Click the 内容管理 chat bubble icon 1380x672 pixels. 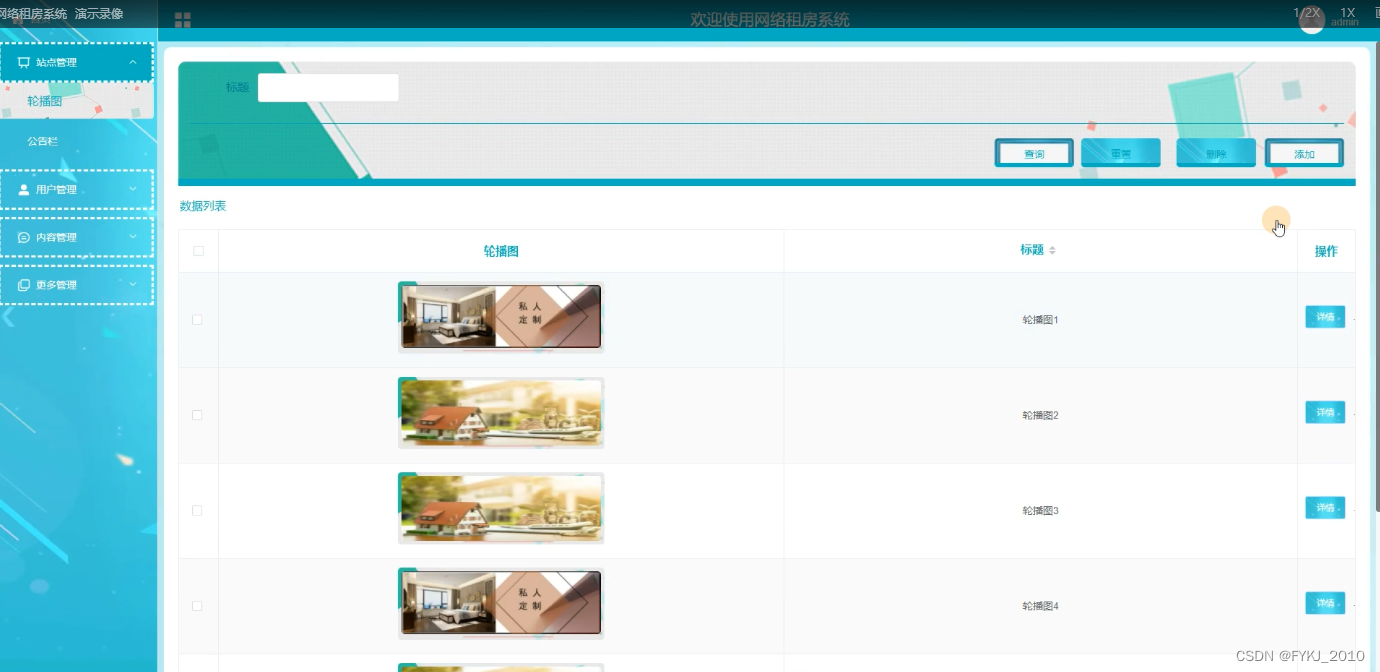click(x=24, y=237)
